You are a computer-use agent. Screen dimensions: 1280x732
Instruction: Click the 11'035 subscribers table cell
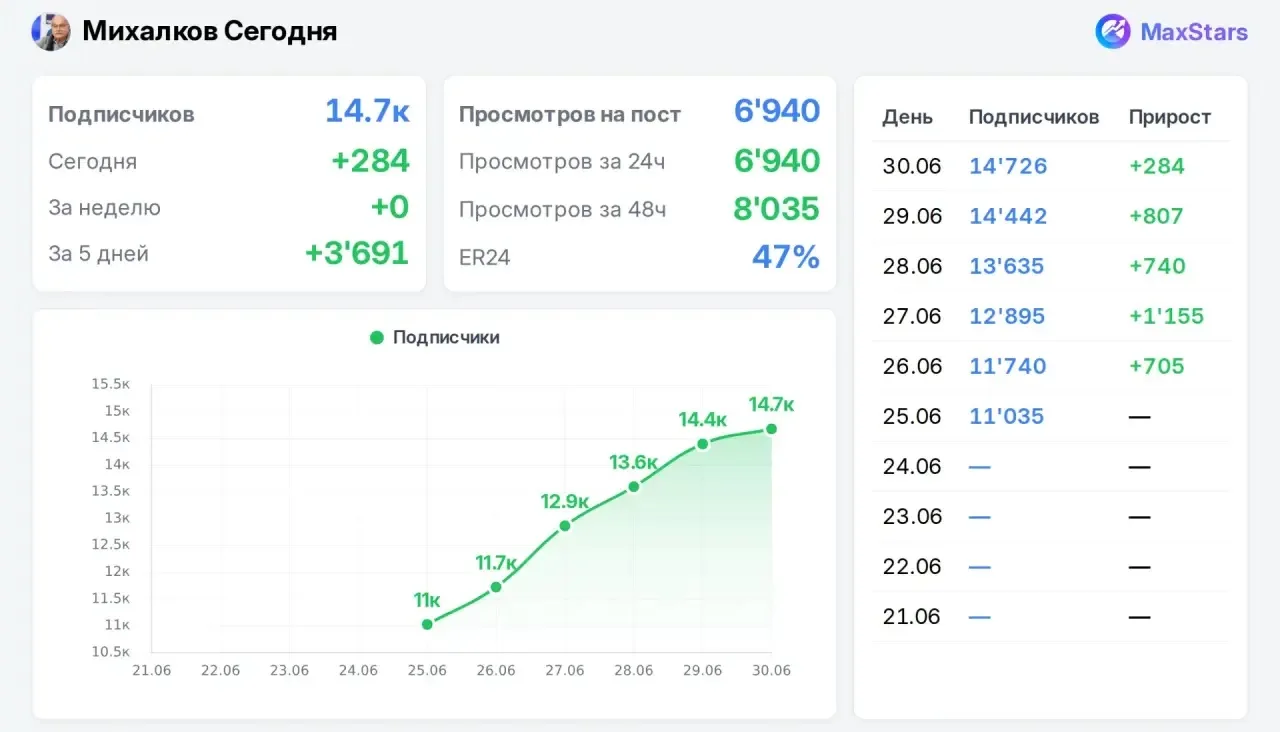[x=1006, y=416]
